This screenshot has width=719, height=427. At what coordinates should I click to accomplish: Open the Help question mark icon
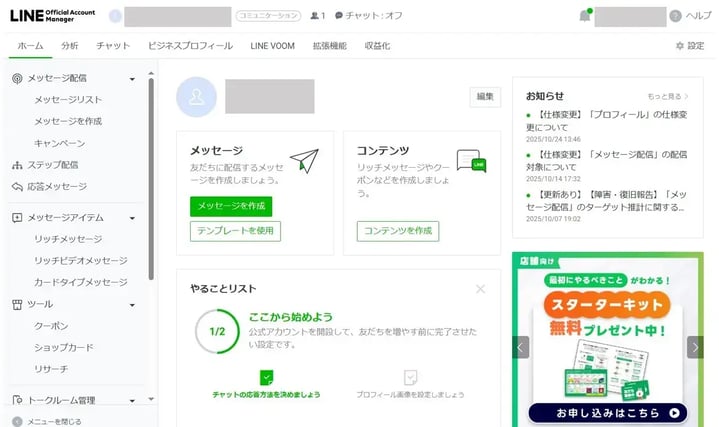point(676,15)
